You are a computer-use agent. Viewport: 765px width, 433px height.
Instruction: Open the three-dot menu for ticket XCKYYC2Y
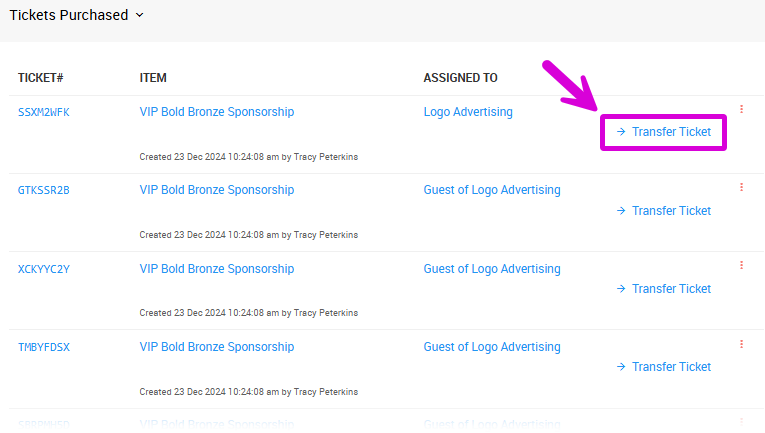point(741,265)
